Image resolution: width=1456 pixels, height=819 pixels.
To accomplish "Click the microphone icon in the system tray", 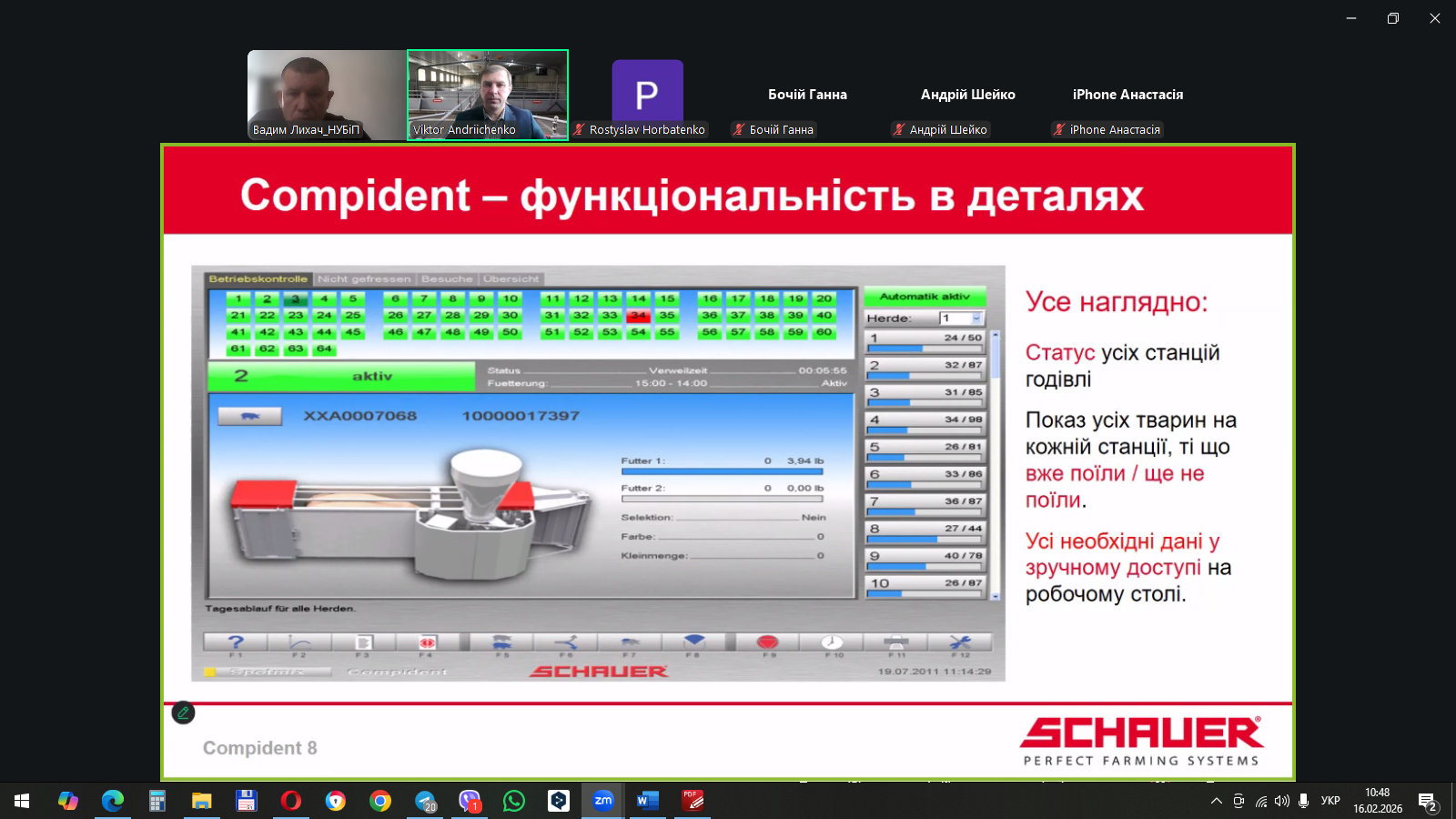I will coord(1304,801).
